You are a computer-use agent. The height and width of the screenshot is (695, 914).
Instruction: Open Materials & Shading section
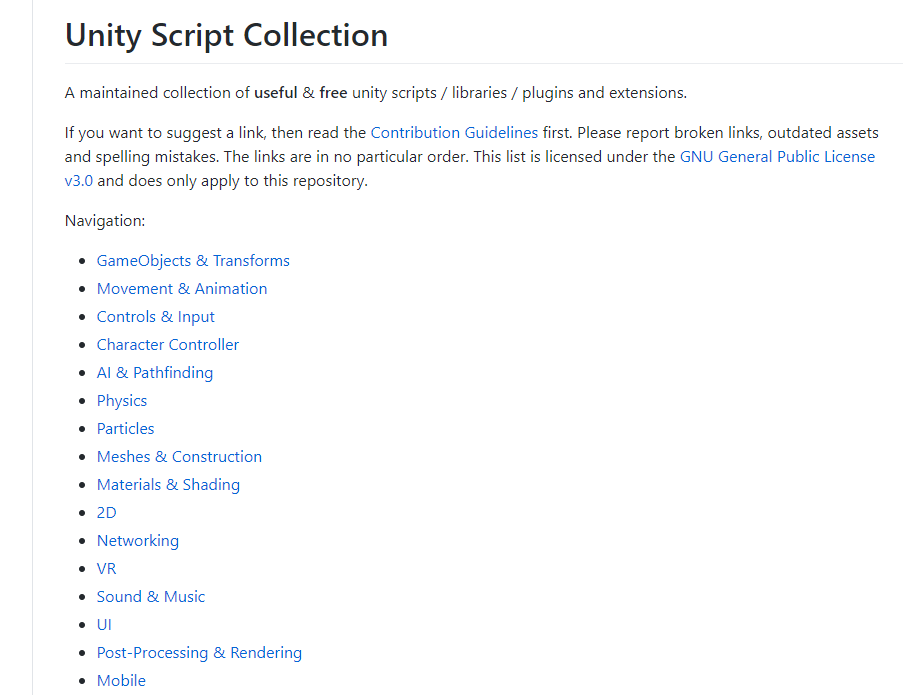168,485
